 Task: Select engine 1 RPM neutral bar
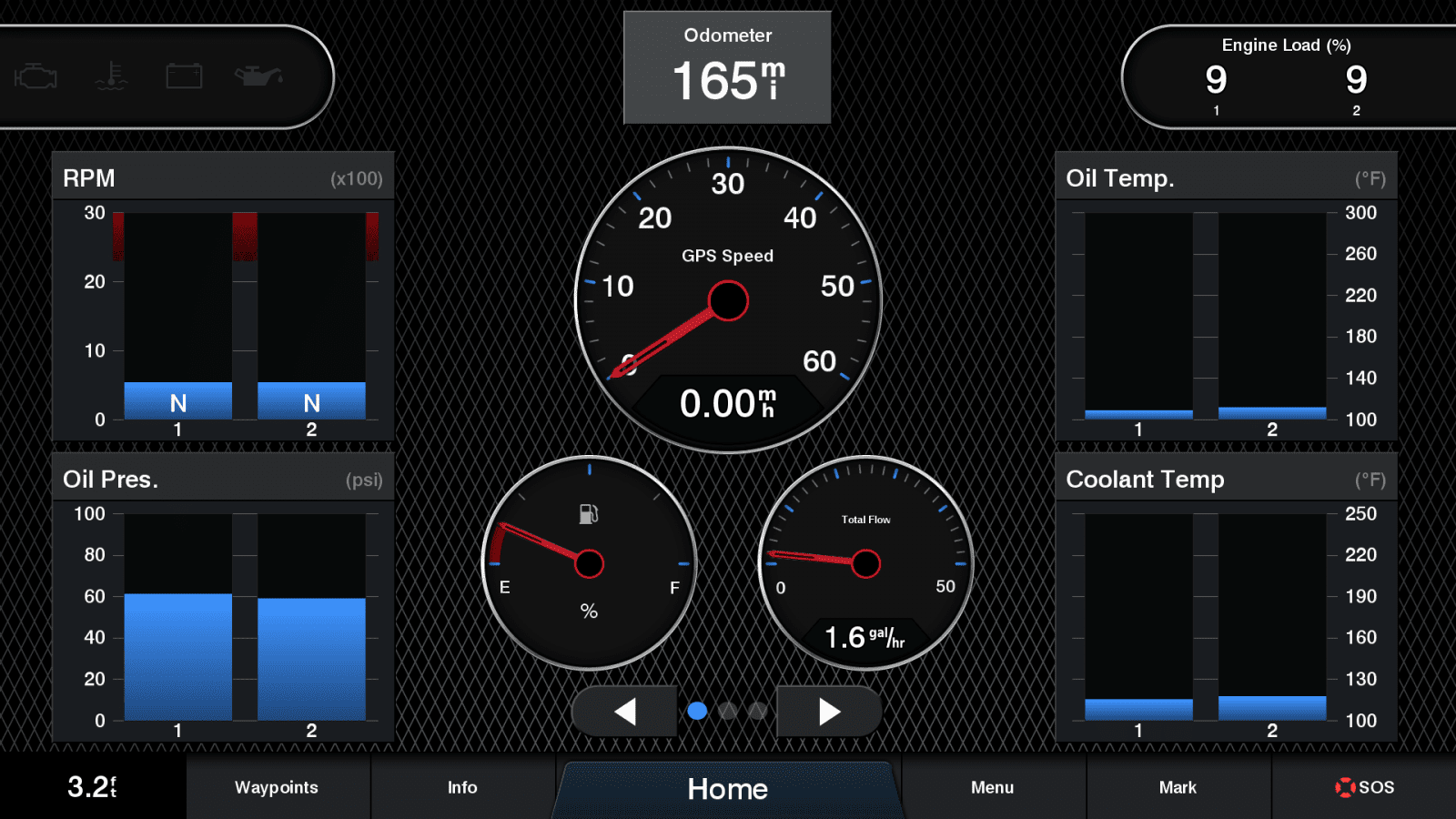[x=177, y=401]
